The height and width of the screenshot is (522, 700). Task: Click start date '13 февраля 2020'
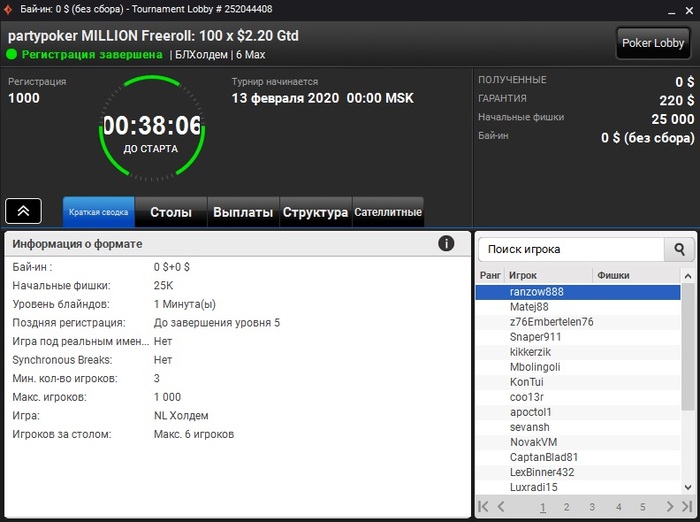285,98
